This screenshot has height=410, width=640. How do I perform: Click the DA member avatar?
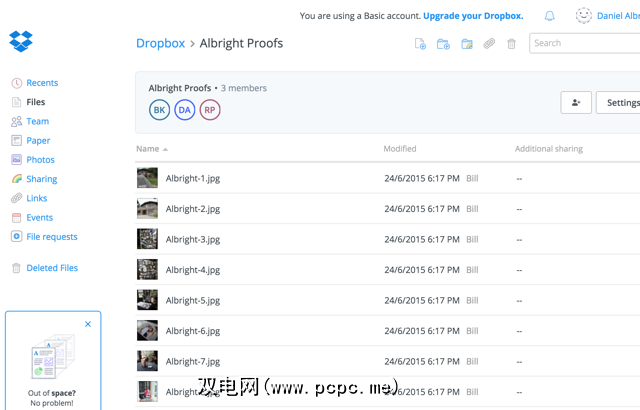coord(185,110)
